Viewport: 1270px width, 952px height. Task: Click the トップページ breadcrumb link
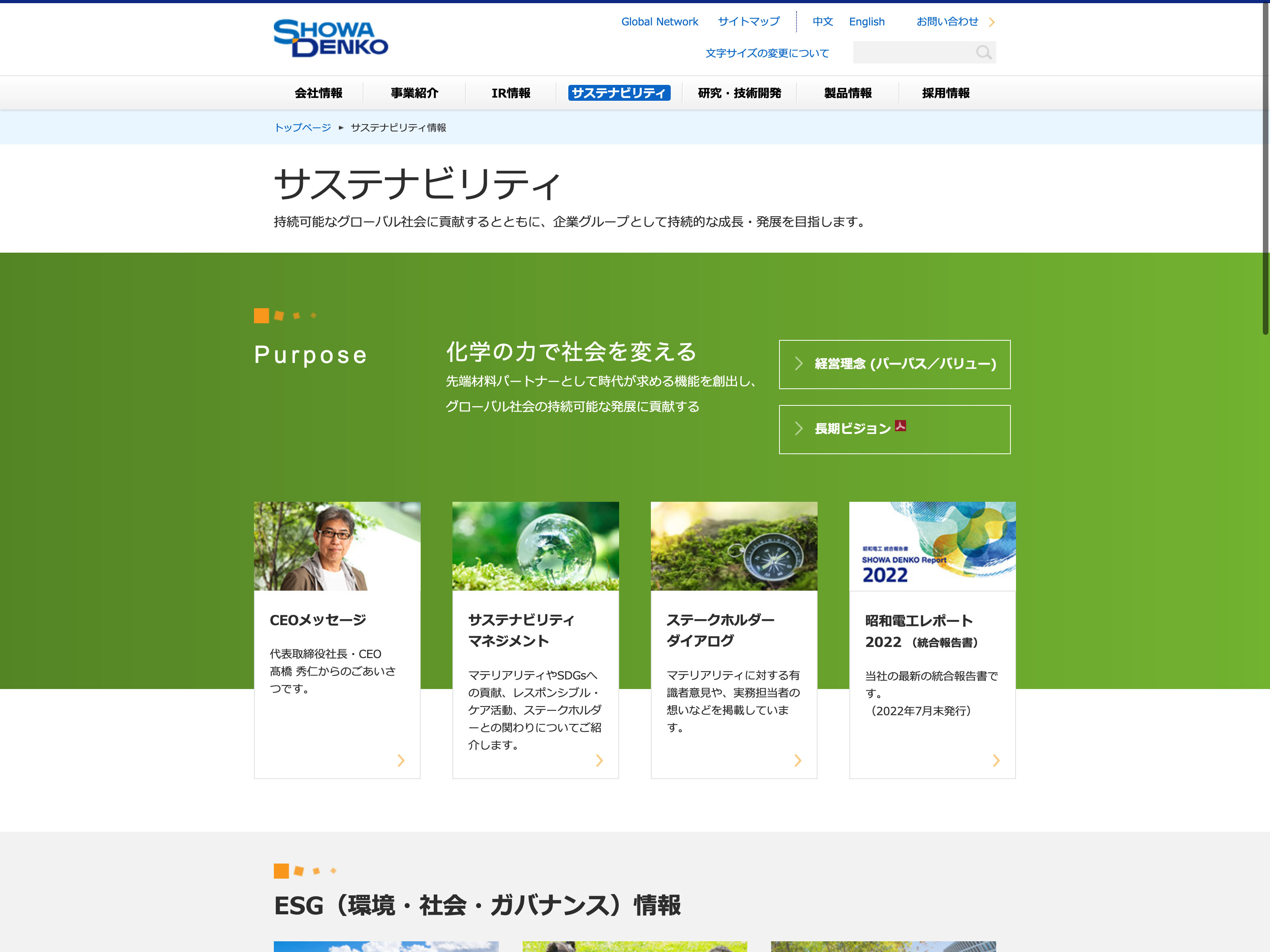click(x=302, y=127)
